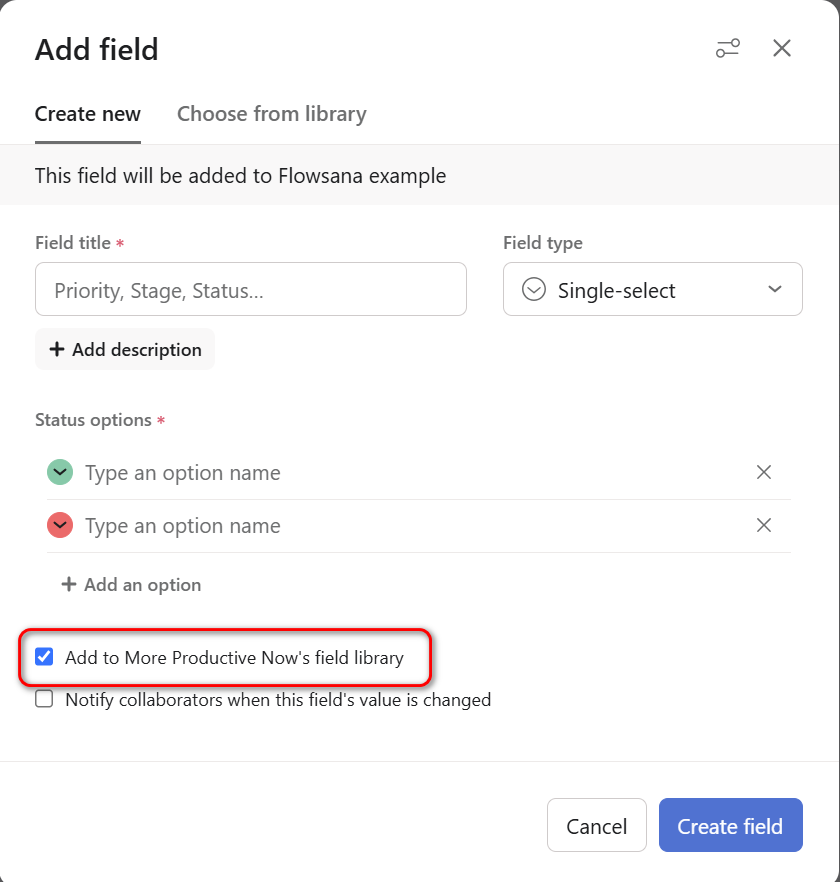
Task: Enable Notify collaborators when value changes
Action: [44, 699]
